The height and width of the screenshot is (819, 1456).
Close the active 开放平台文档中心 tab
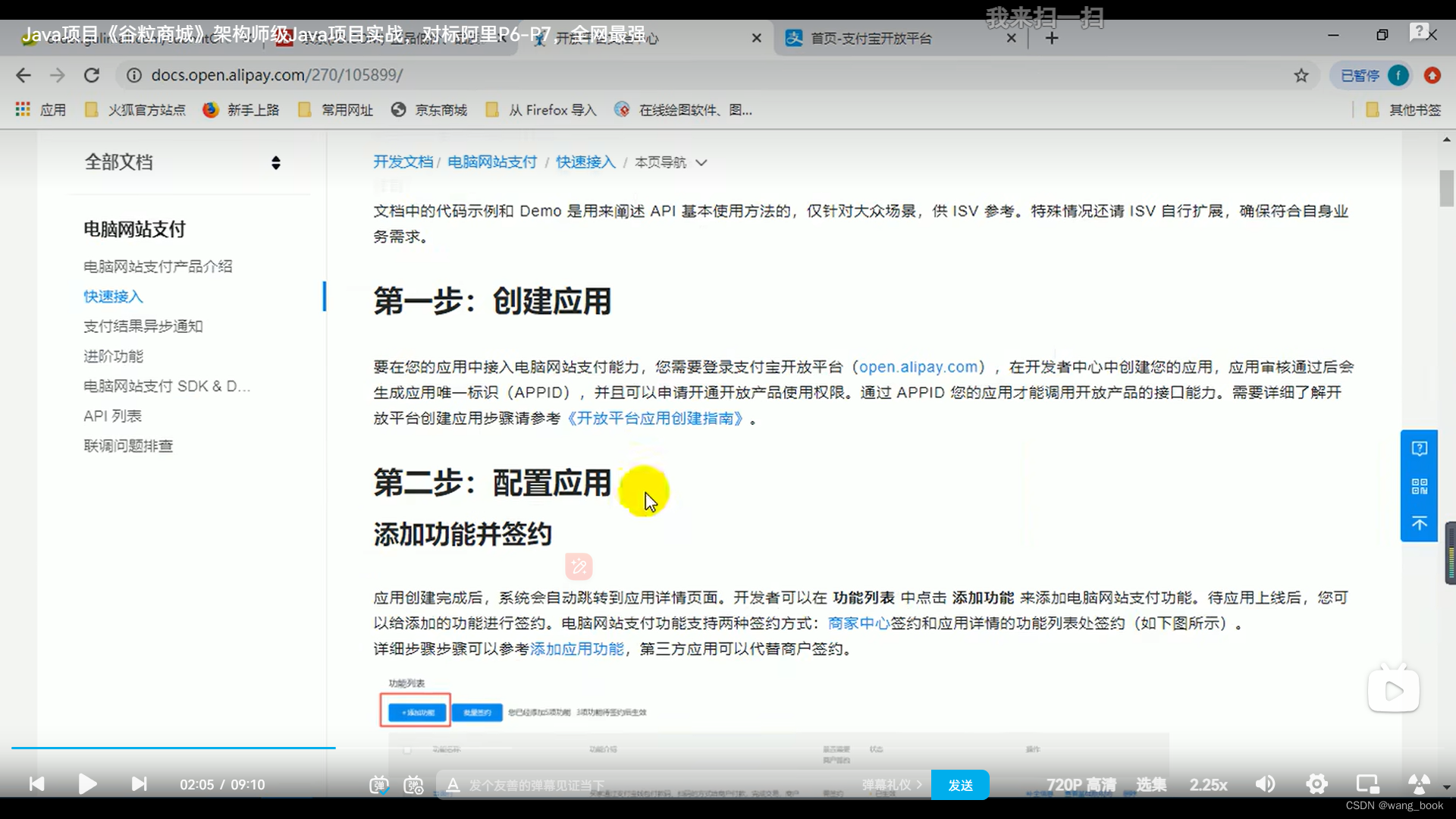pyautogui.click(x=756, y=38)
